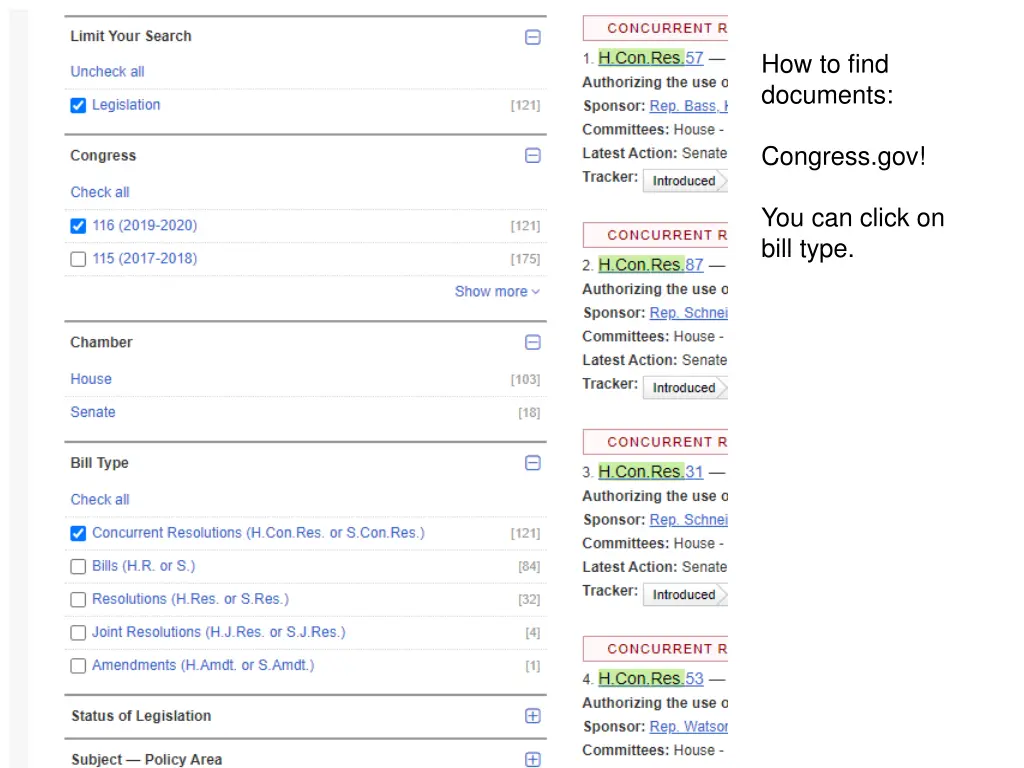Check the Bills (H.R. or S.) checkbox
Screen dimensions: 1024x768
[x=78, y=566]
